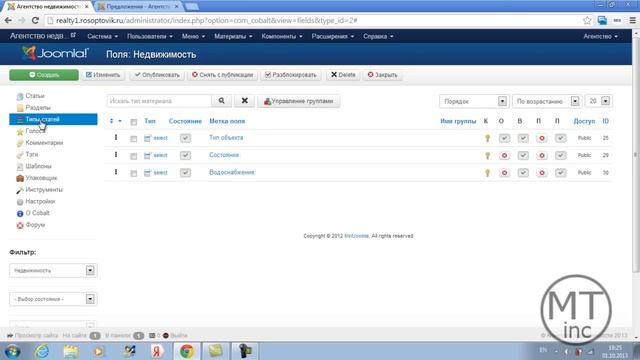Open the Недвижимость filter dropdown
The image size is (640, 360).
coord(53,270)
